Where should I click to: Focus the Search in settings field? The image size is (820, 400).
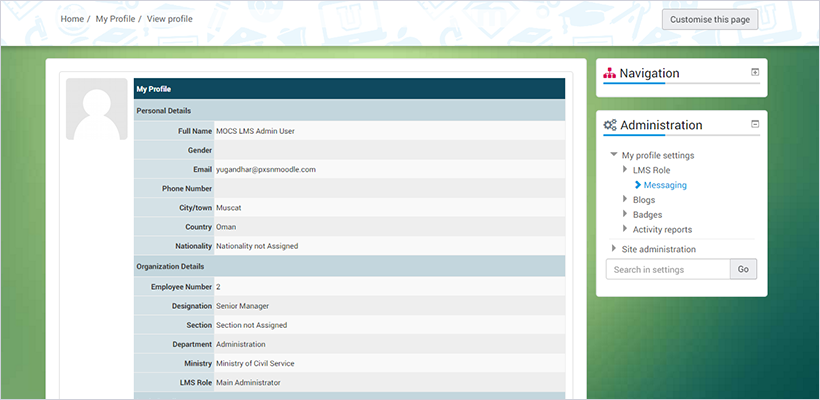click(667, 269)
